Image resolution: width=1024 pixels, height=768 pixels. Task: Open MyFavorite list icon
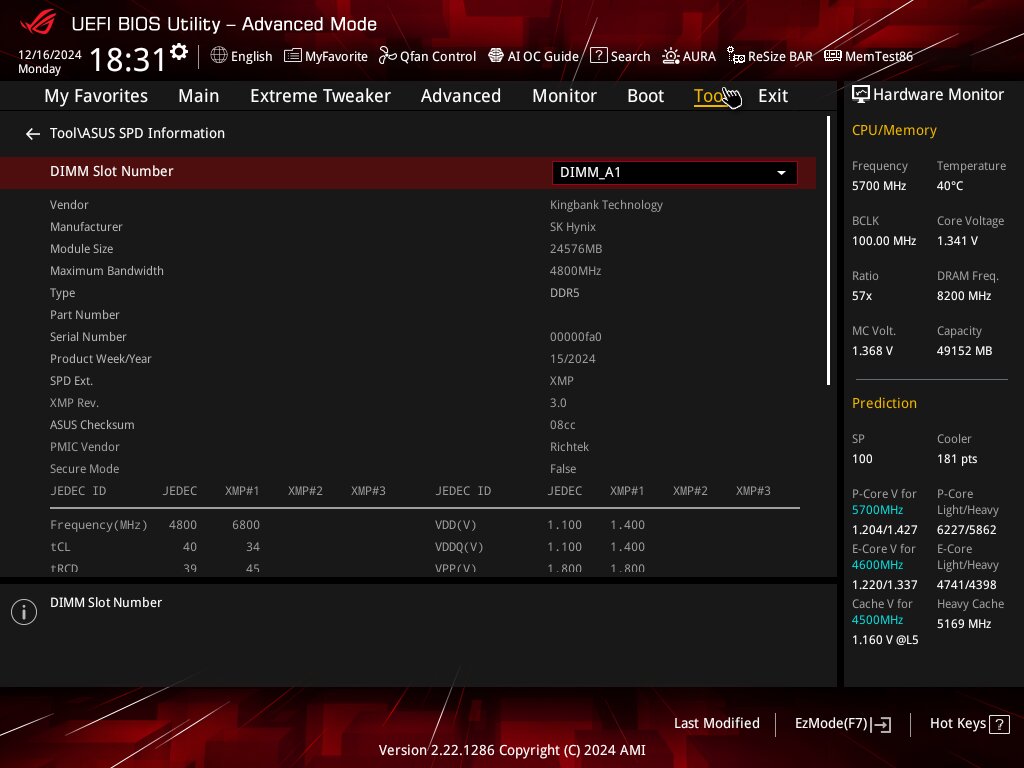click(293, 56)
